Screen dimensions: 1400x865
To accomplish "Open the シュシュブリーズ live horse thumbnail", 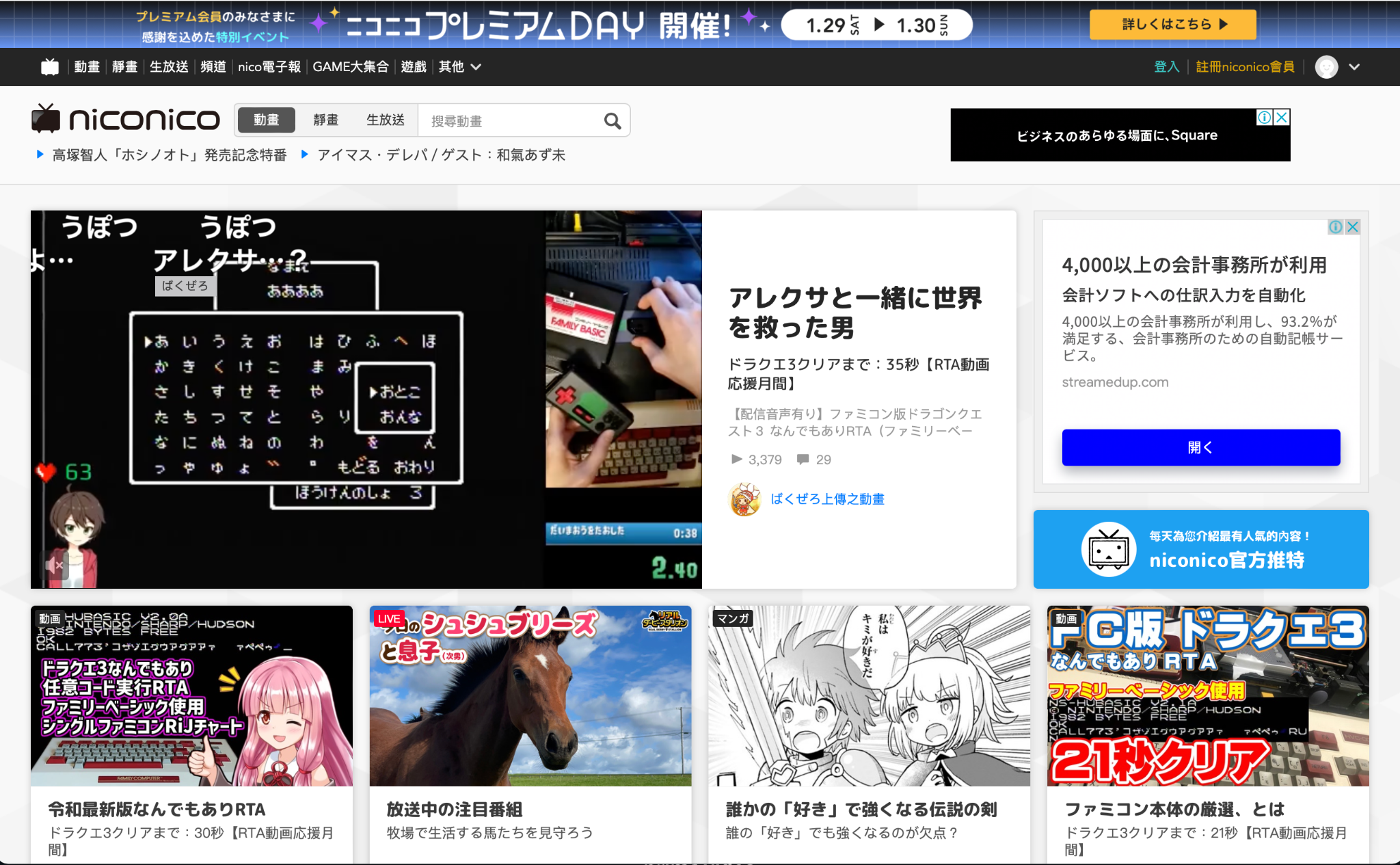I will point(530,695).
